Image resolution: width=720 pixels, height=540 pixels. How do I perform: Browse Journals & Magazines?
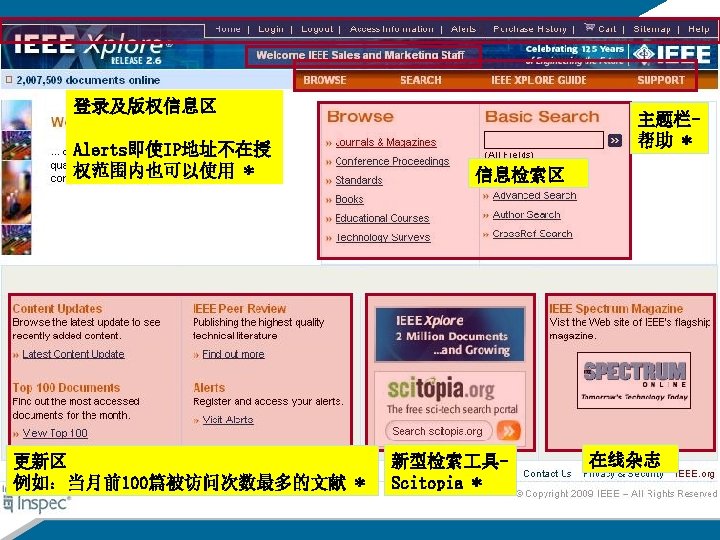386,142
